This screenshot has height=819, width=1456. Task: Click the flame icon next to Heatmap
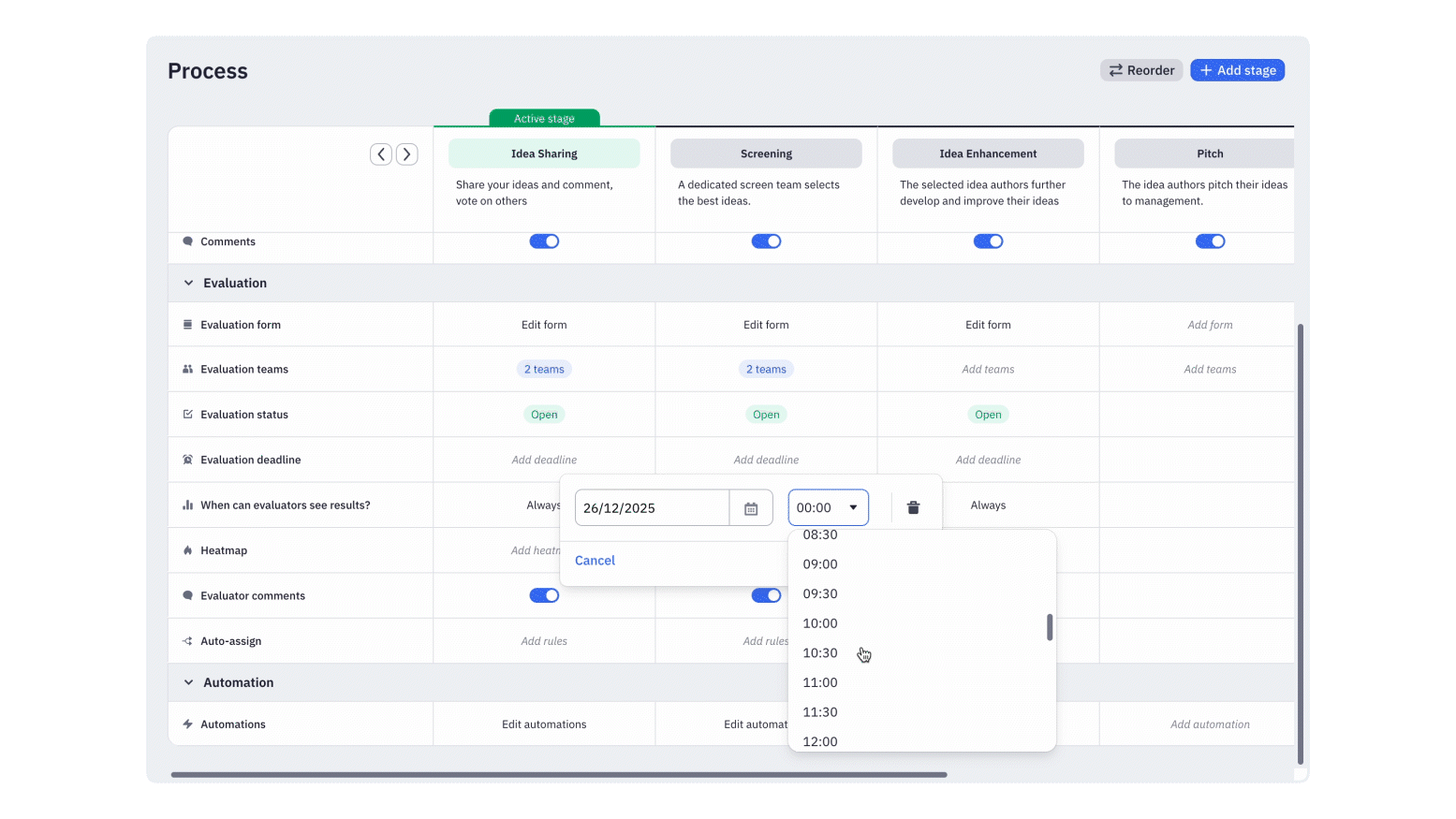(x=186, y=550)
